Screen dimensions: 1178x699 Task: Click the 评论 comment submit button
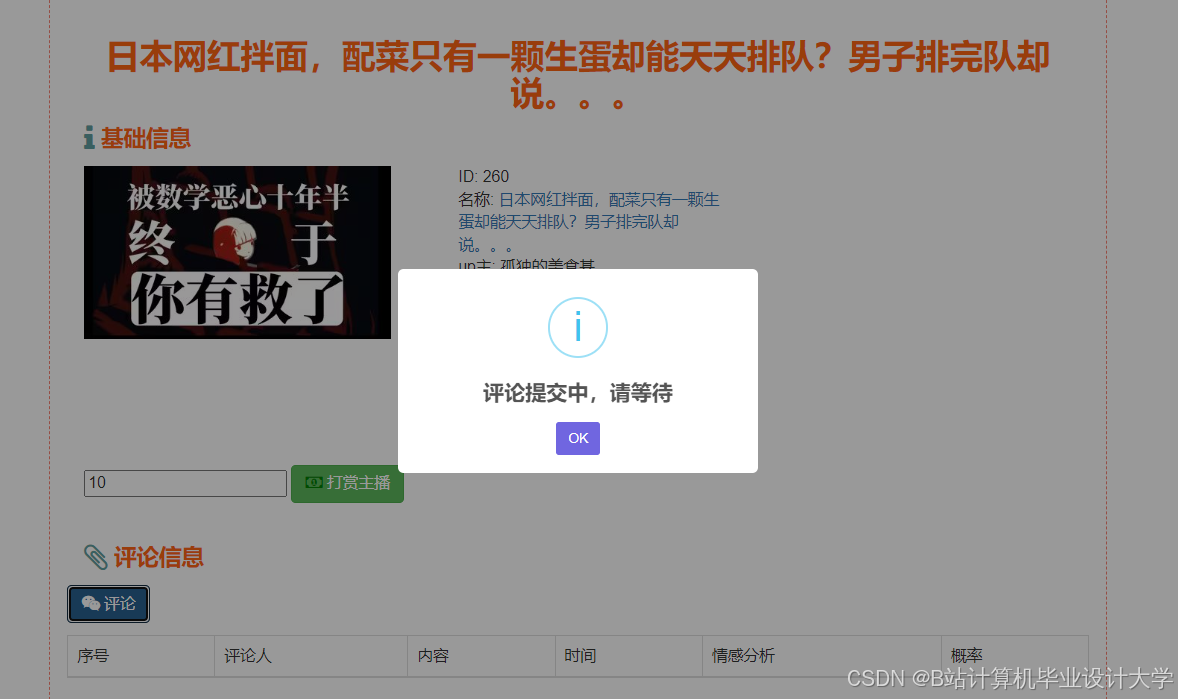tap(108, 604)
